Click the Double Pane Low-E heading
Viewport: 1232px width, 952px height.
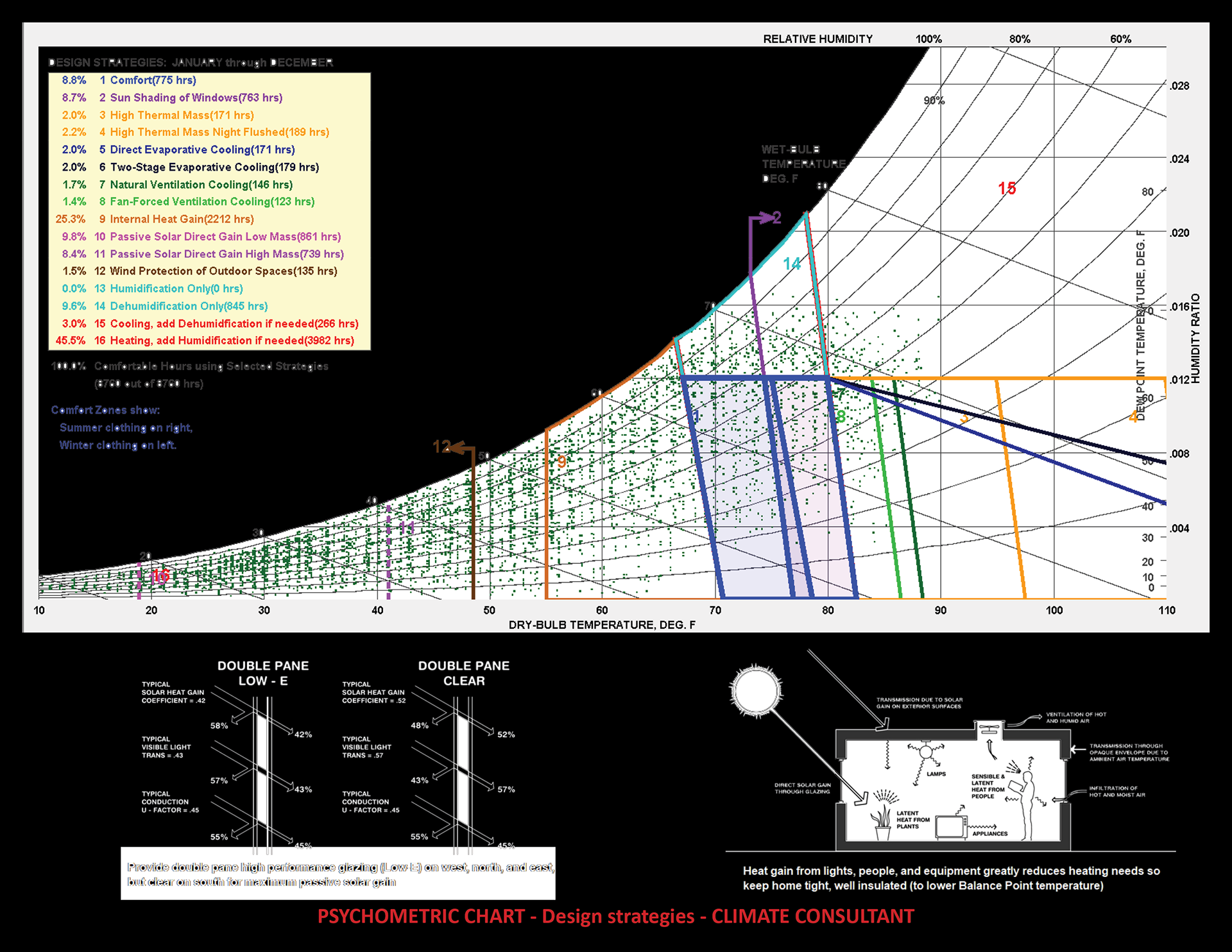point(263,673)
